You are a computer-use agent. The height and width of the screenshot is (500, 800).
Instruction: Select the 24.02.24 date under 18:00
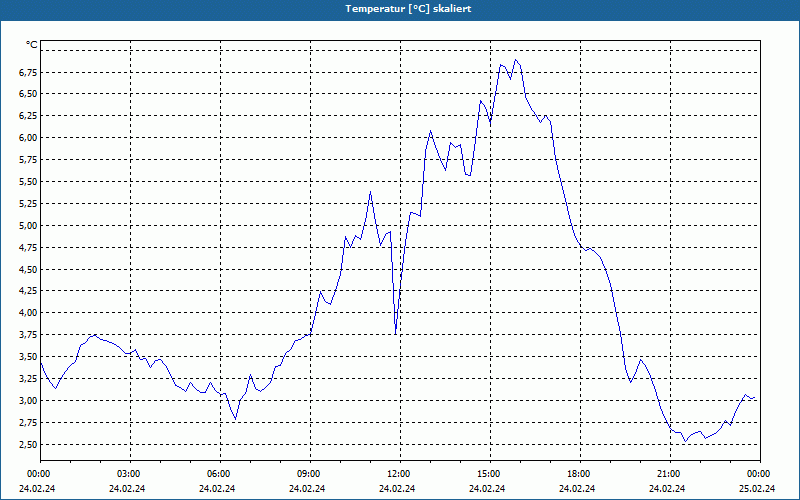pos(577,489)
